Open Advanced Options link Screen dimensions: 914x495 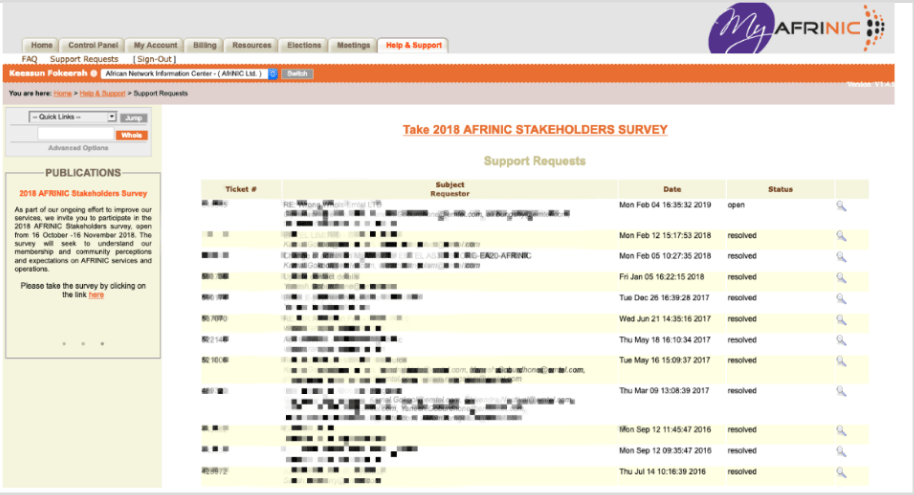(78, 148)
